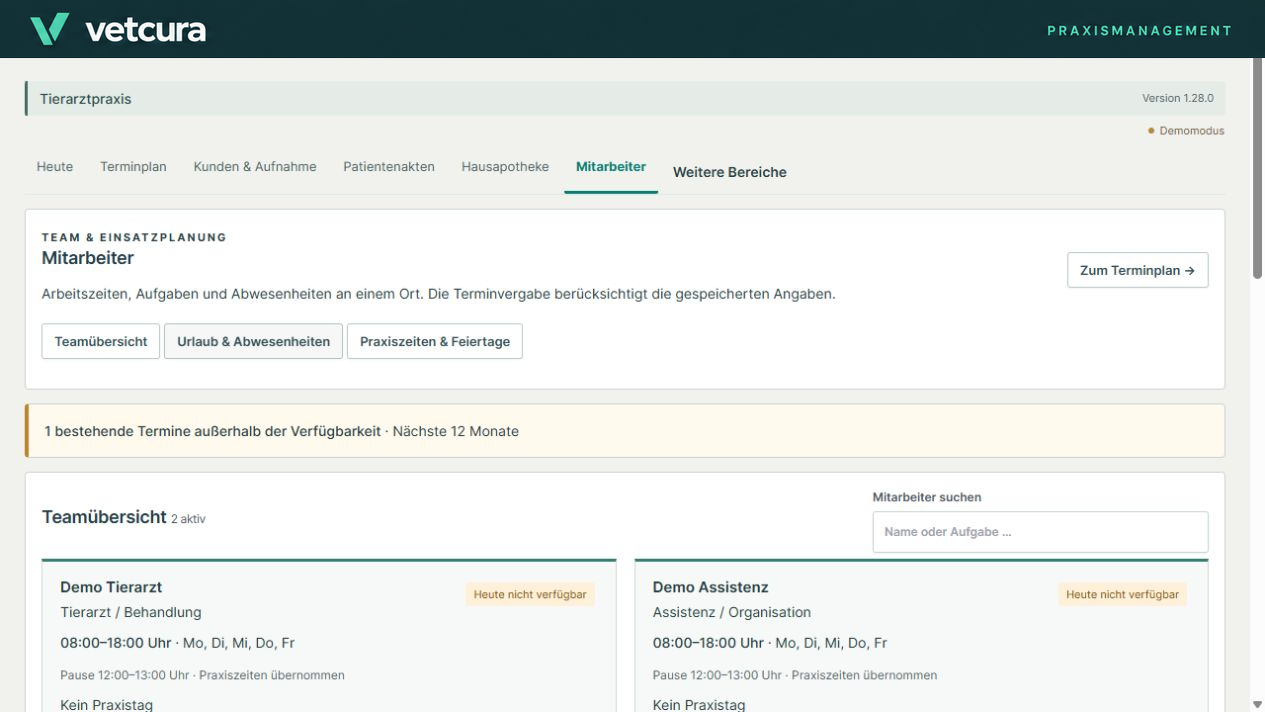This screenshot has width=1265, height=712.
Task: Click the Tierarztpraxis header title
Action: [x=86, y=99]
